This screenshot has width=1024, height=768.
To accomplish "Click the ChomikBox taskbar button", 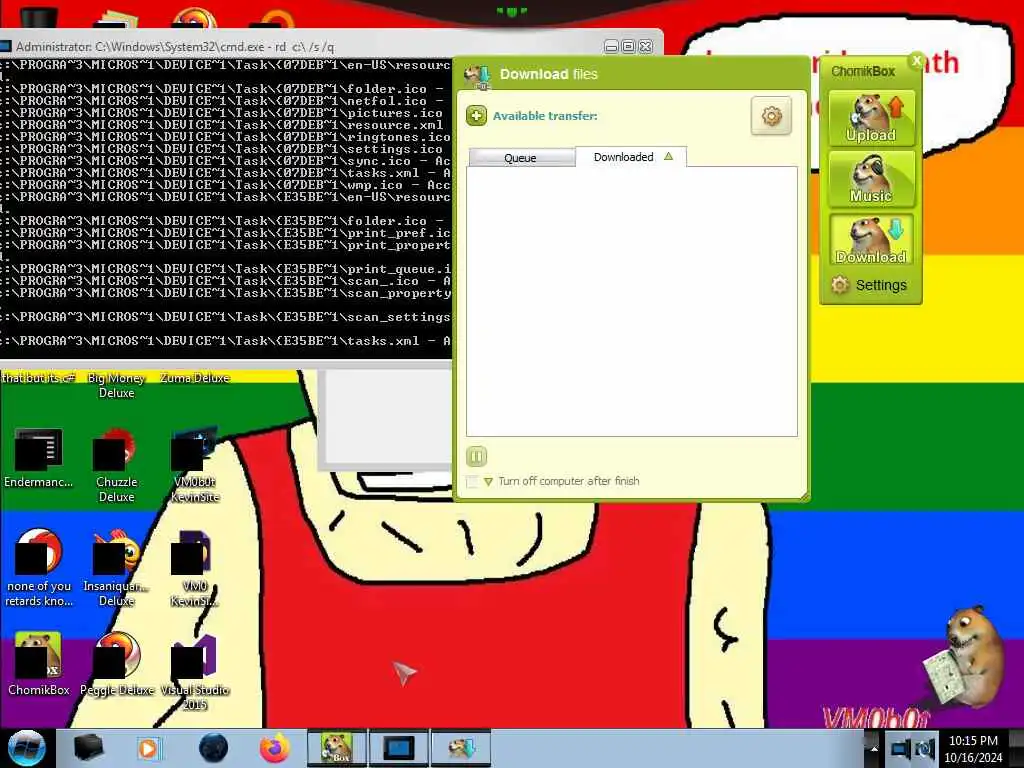I will click(x=337, y=748).
